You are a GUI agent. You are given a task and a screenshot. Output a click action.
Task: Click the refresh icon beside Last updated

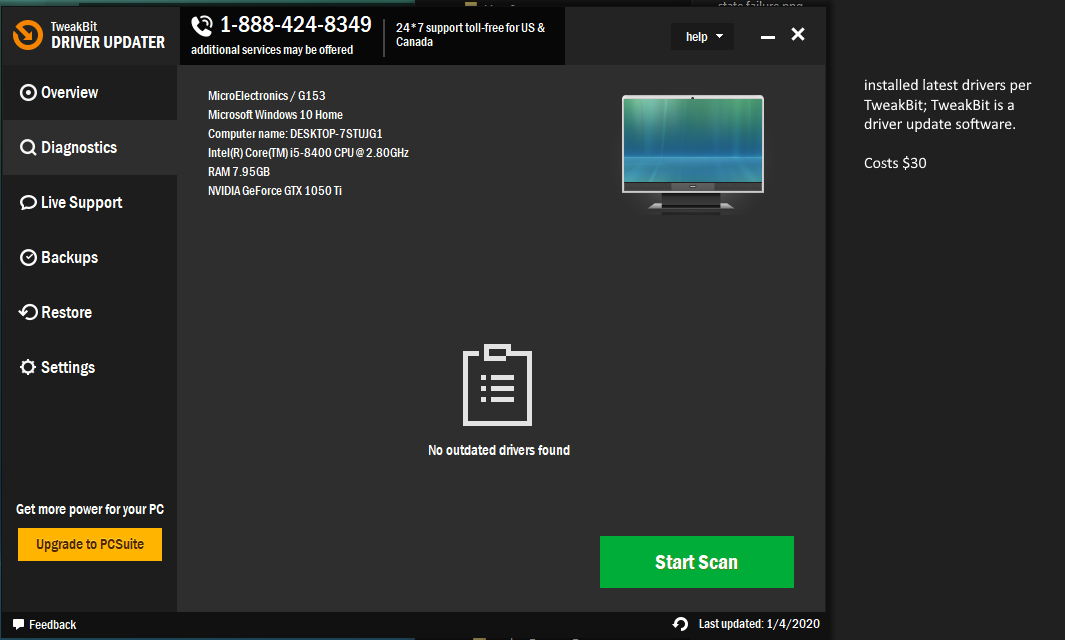pyautogui.click(x=681, y=624)
